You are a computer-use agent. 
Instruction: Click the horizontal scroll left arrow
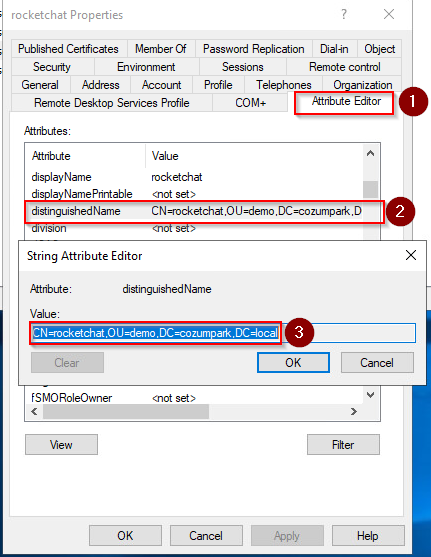click(x=34, y=411)
